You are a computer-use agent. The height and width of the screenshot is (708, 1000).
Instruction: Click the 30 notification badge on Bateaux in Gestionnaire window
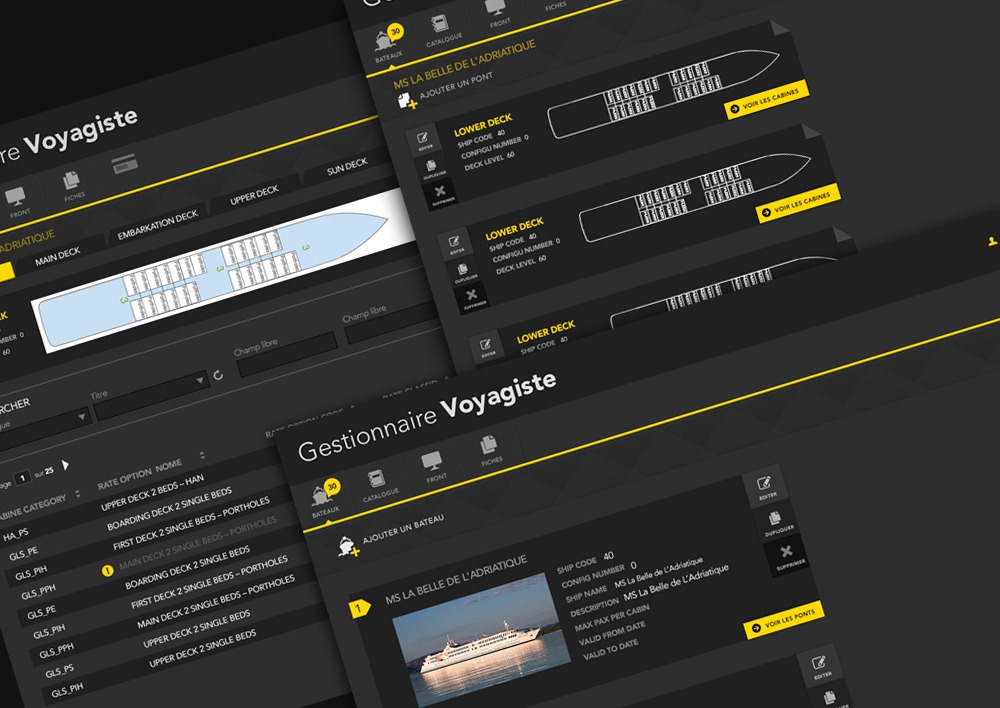pyautogui.click(x=332, y=487)
